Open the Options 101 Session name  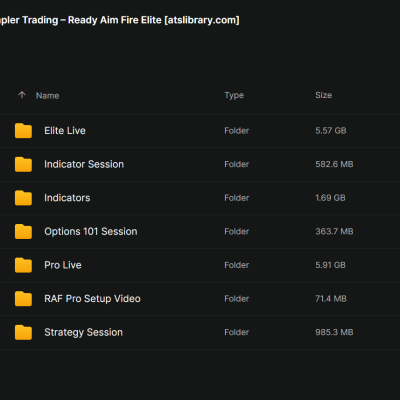[91, 232]
